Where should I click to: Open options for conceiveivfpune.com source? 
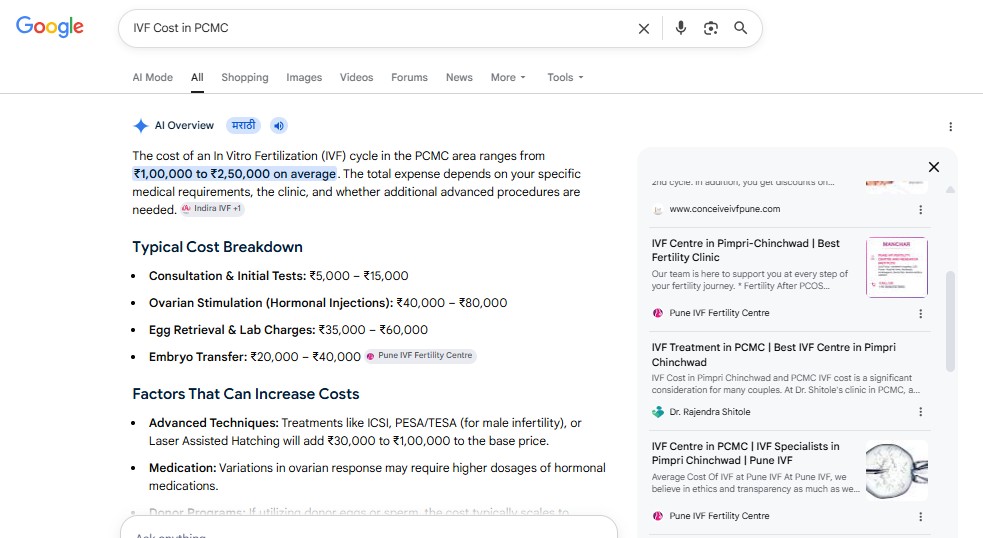tap(920, 209)
